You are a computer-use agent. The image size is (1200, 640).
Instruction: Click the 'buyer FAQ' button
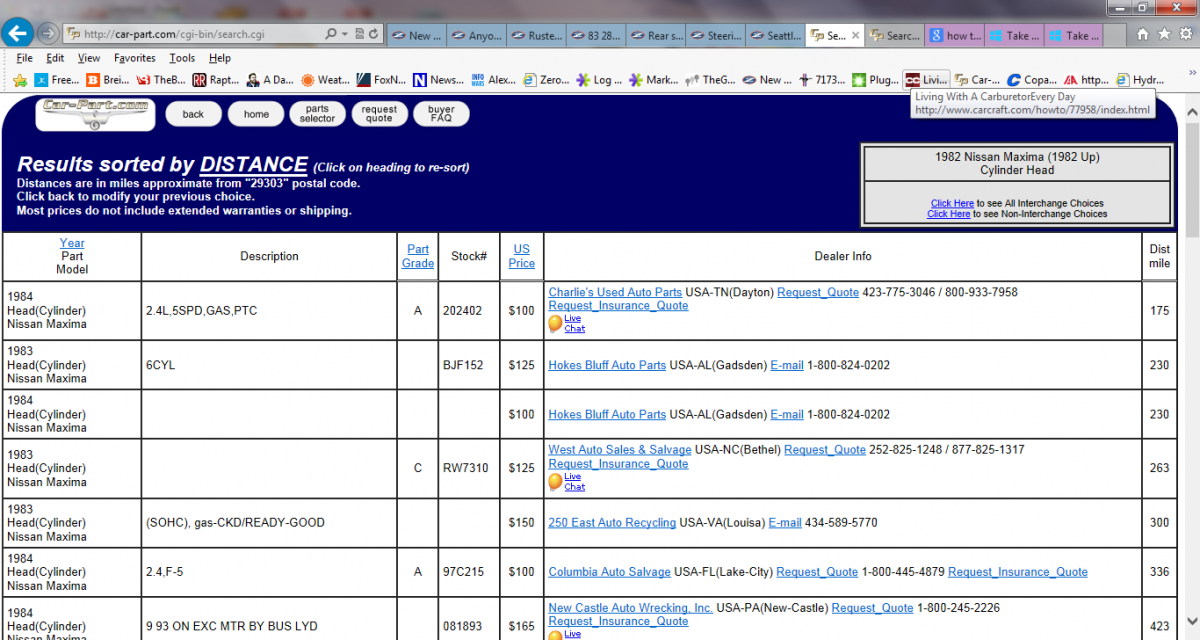click(x=441, y=114)
